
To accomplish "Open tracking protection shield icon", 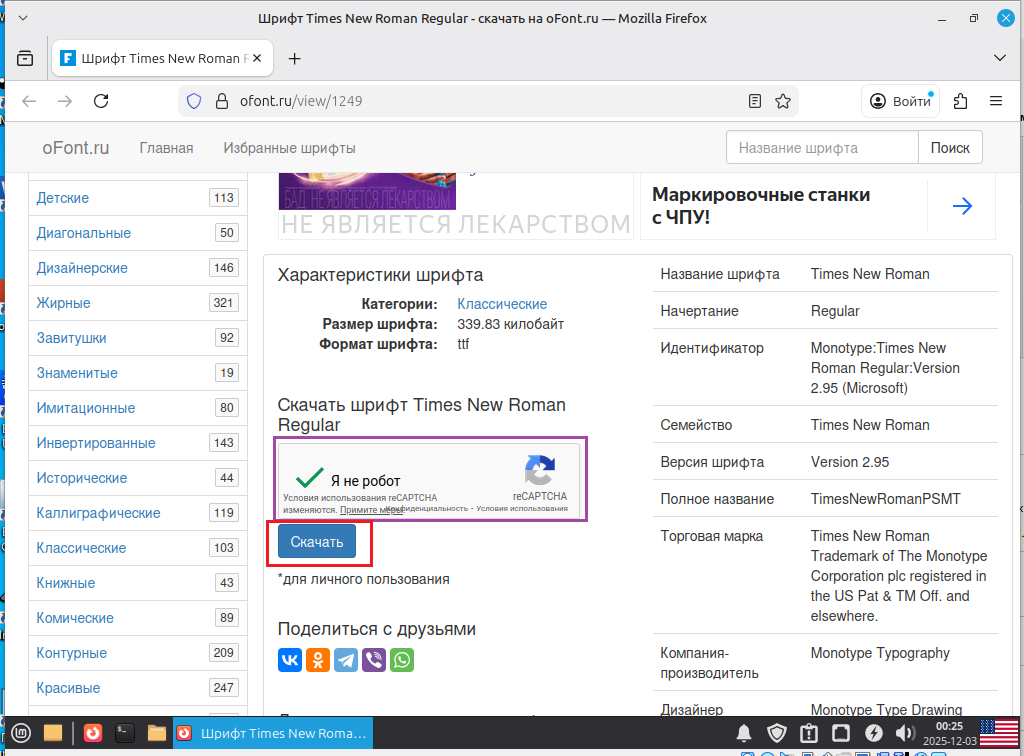I will click(x=194, y=101).
